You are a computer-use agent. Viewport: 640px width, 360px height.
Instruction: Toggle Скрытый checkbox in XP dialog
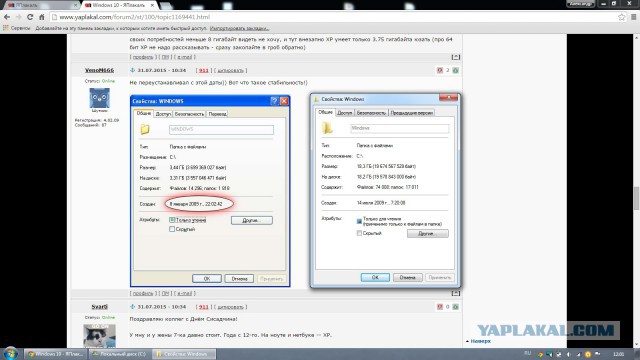[172, 229]
